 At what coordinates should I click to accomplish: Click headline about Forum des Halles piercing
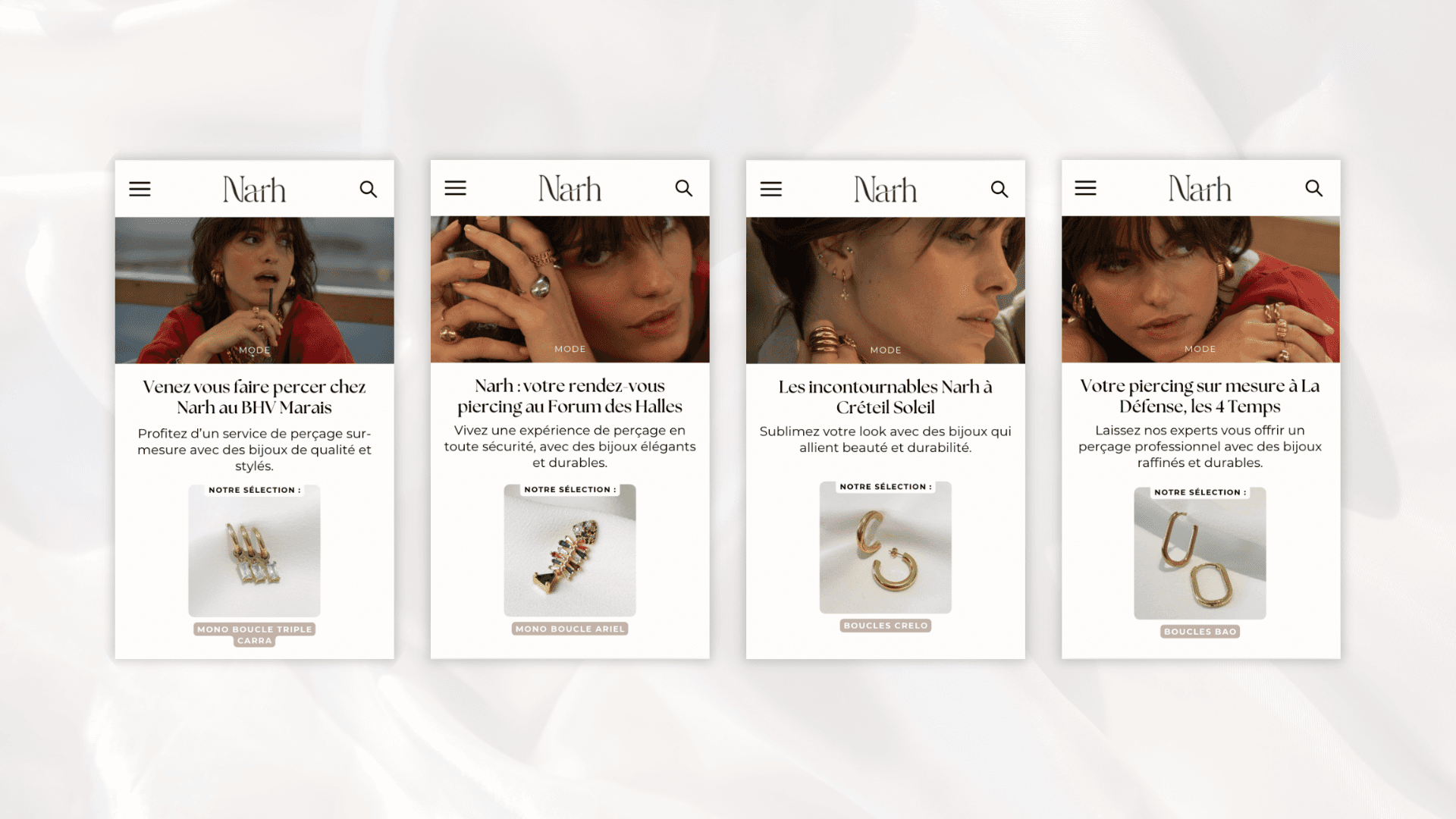coord(570,397)
